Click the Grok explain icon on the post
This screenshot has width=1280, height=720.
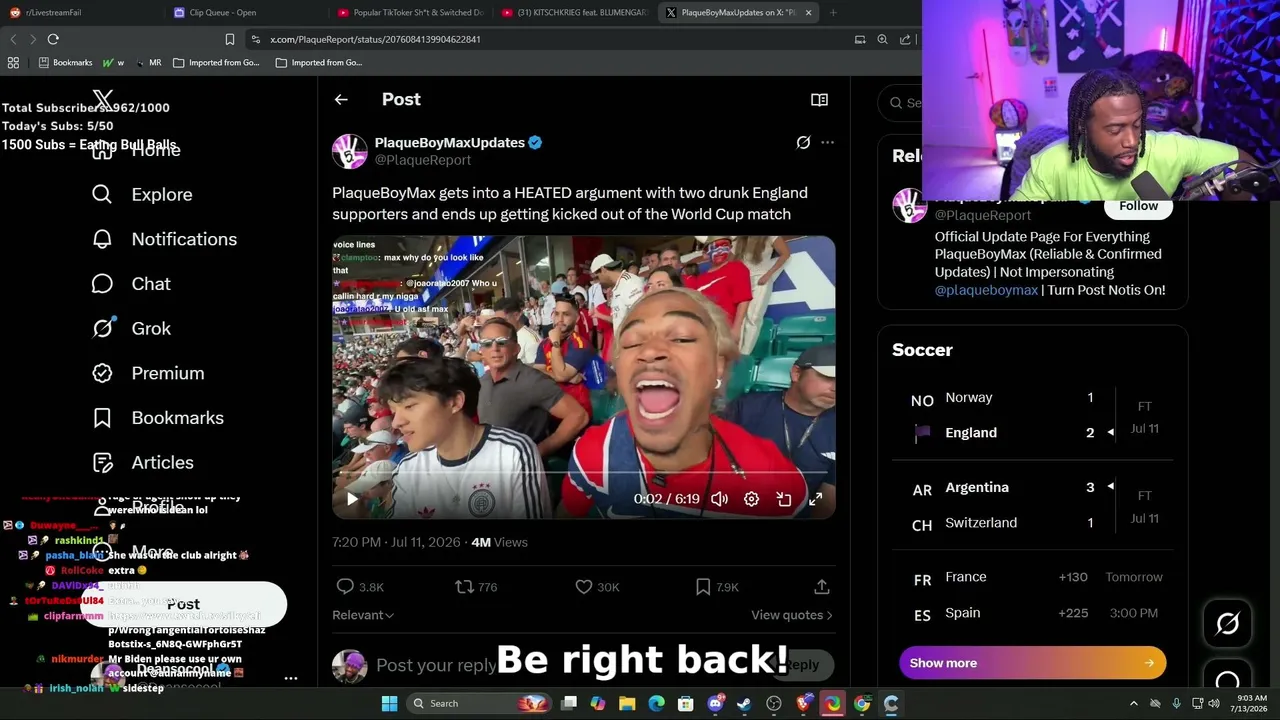click(x=803, y=143)
